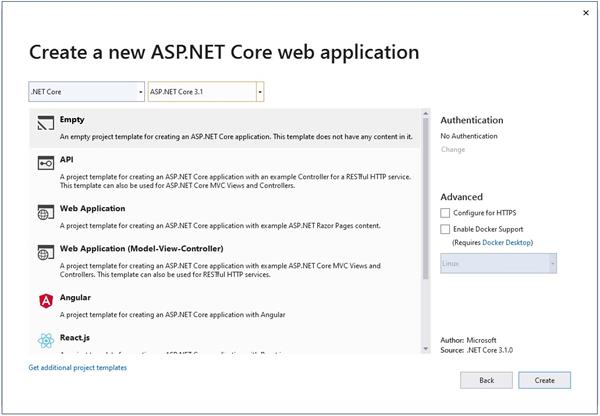Click the Empty template icon
The height and width of the screenshot is (416, 600).
coord(45,124)
